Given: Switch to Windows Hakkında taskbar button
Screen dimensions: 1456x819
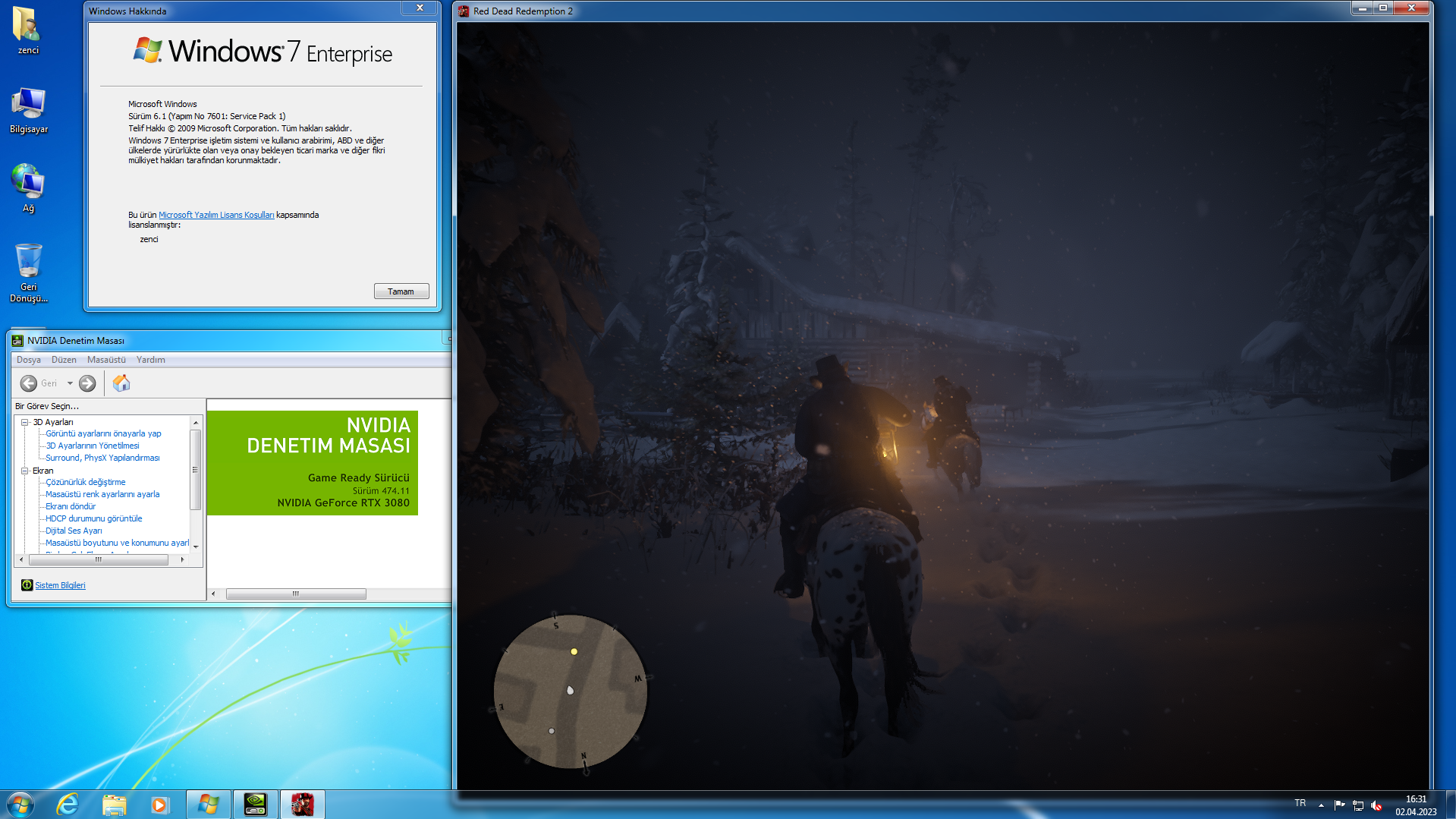Looking at the screenshot, I should click(x=208, y=805).
